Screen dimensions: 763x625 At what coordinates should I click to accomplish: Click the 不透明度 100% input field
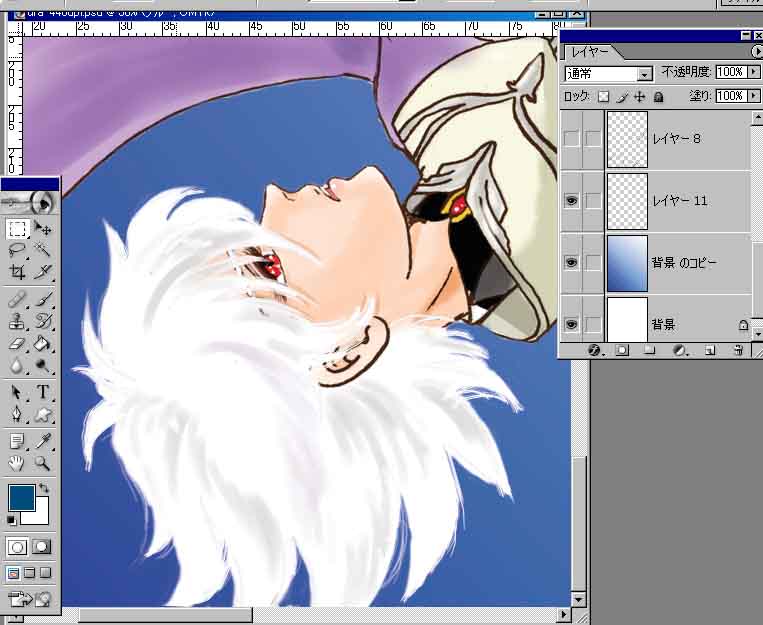click(731, 72)
